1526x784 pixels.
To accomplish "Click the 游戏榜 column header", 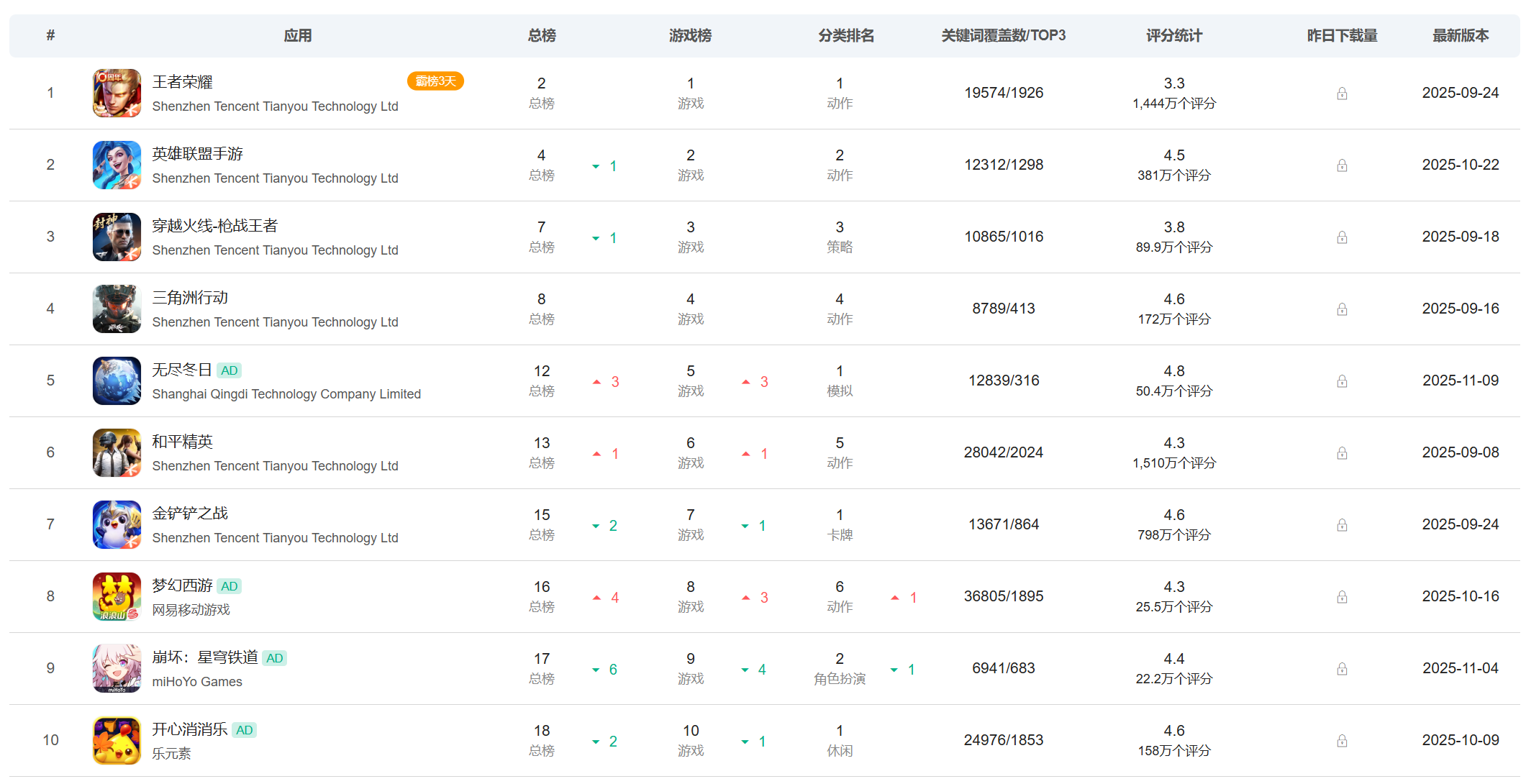I will click(x=690, y=35).
